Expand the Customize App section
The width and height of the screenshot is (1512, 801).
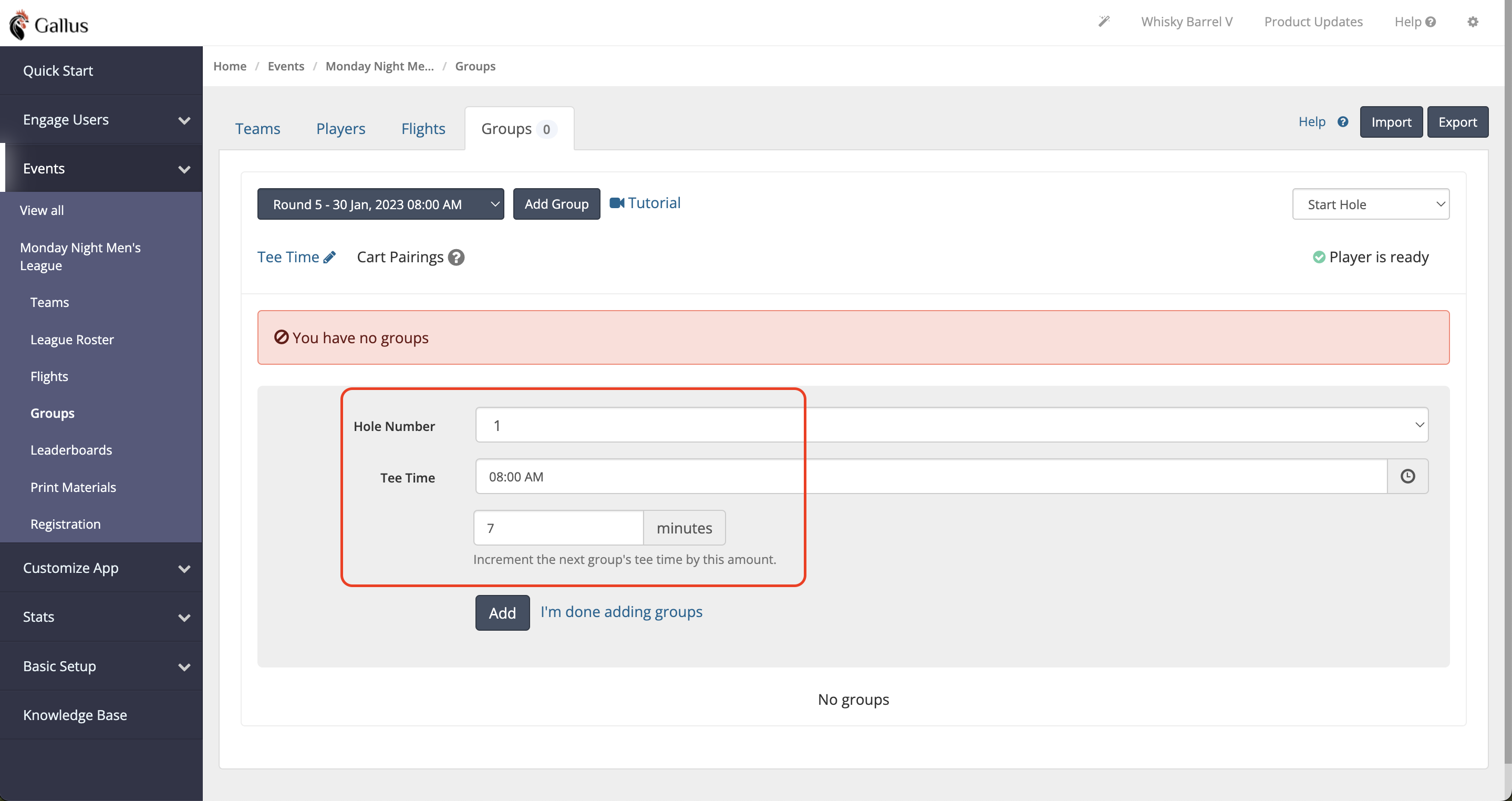coord(101,568)
